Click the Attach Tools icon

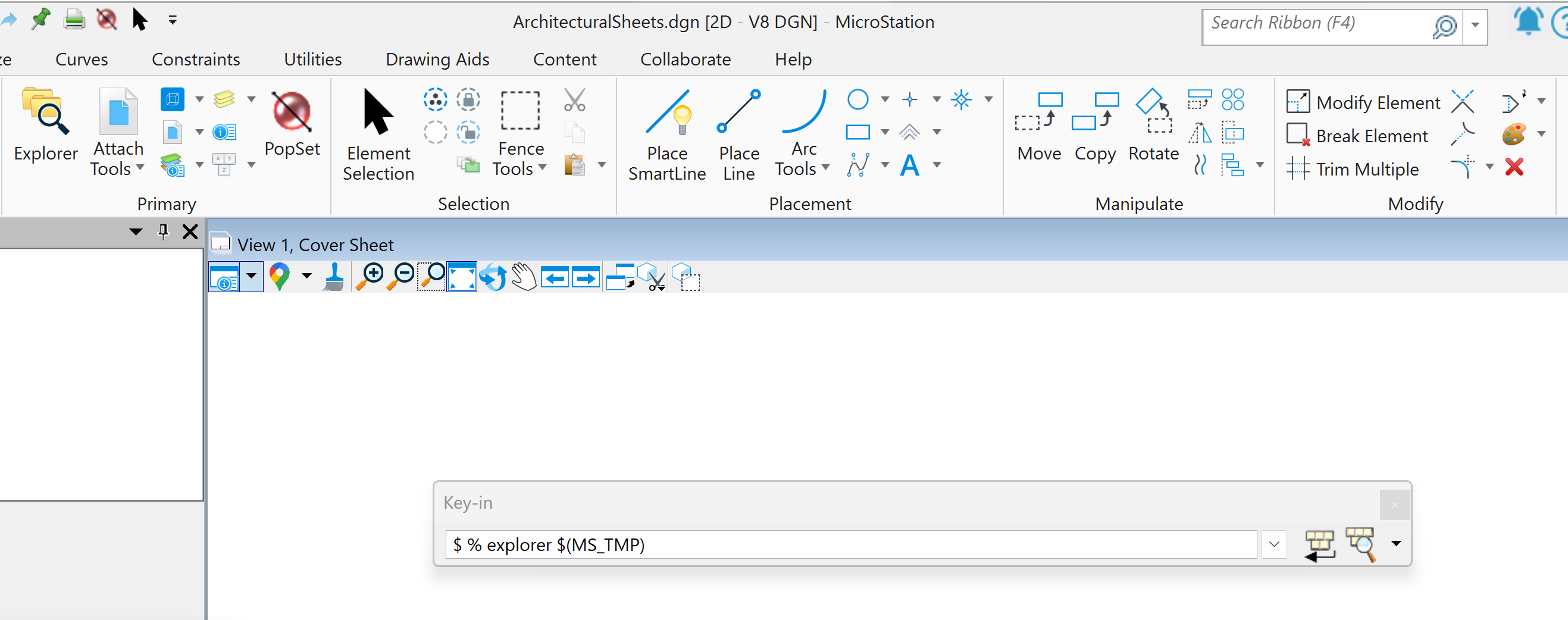[118, 112]
